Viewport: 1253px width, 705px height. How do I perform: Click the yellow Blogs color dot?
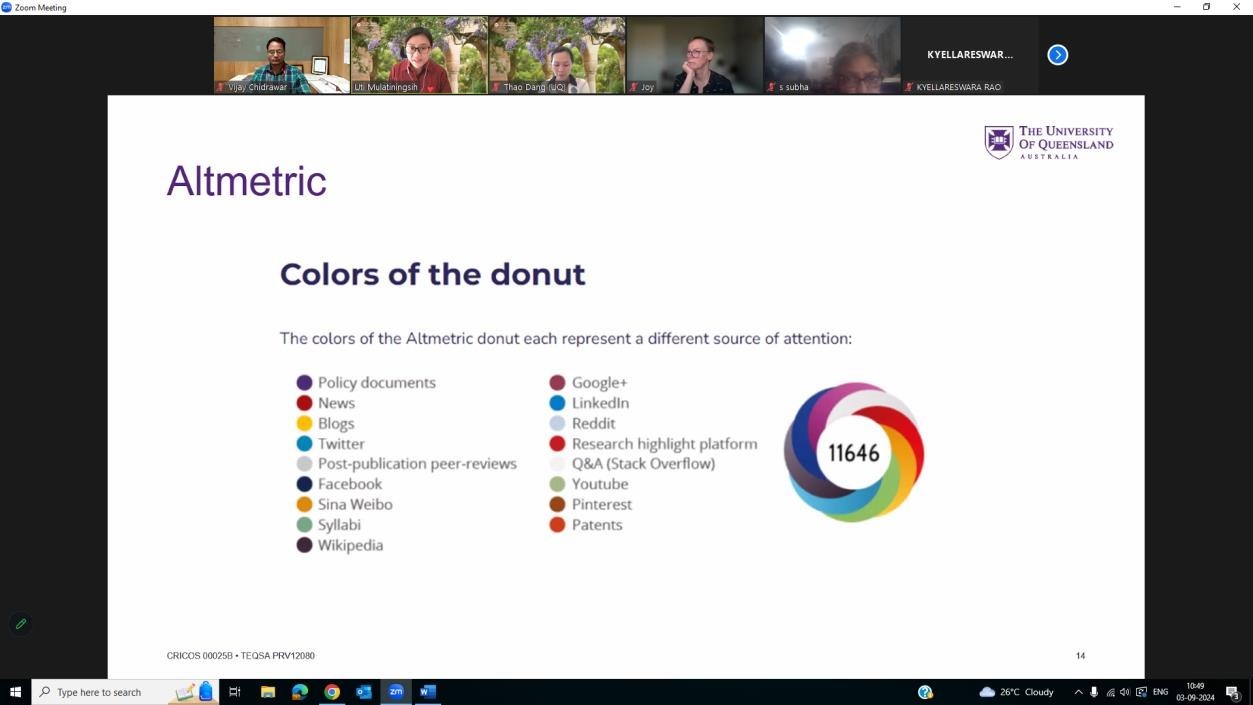pyautogui.click(x=304, y=423)
